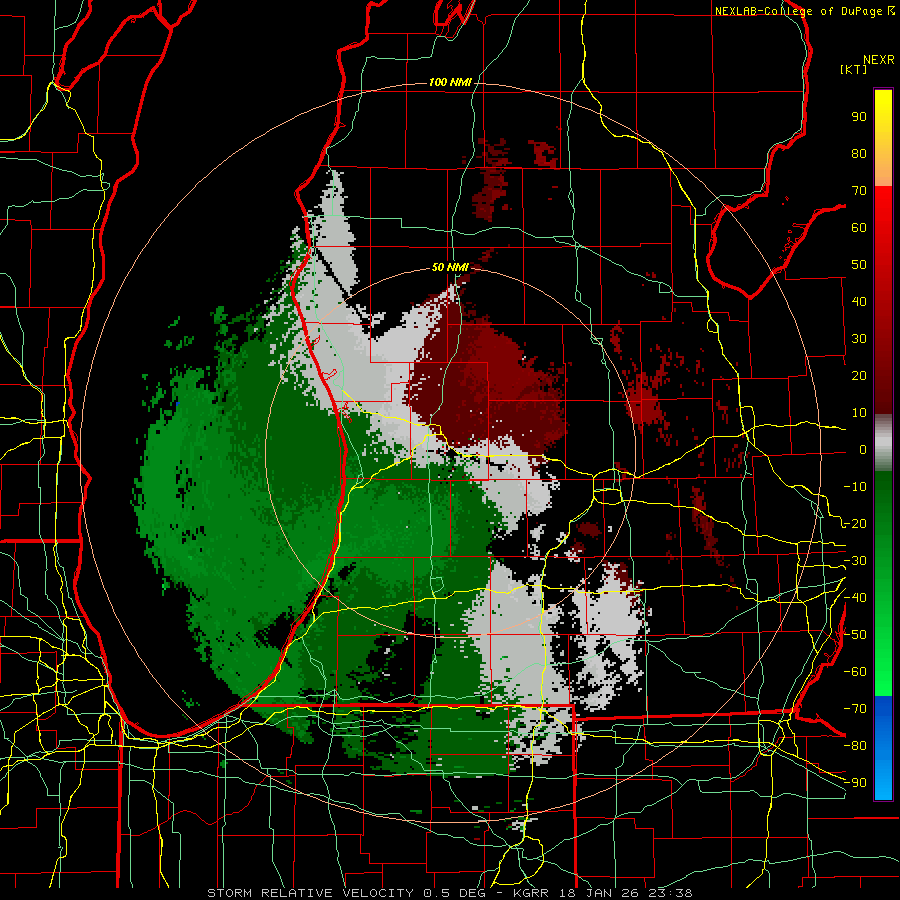Click the "-80" value on velocity scale
Image resolution: width=900 pixels, height=900 pixels.
pos(855,746)
